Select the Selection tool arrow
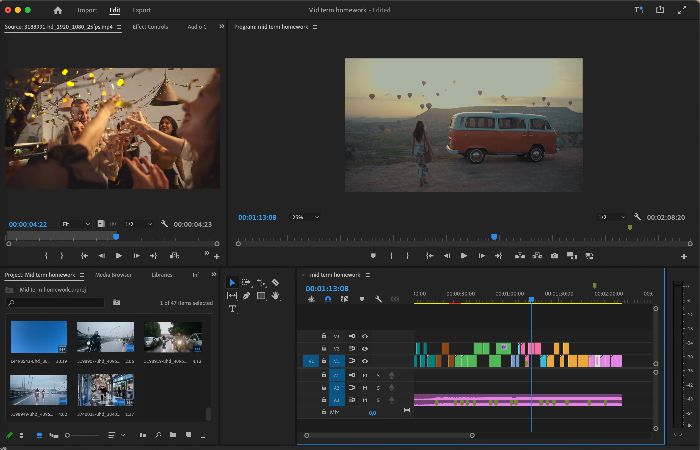 click(x=232, y=283)
